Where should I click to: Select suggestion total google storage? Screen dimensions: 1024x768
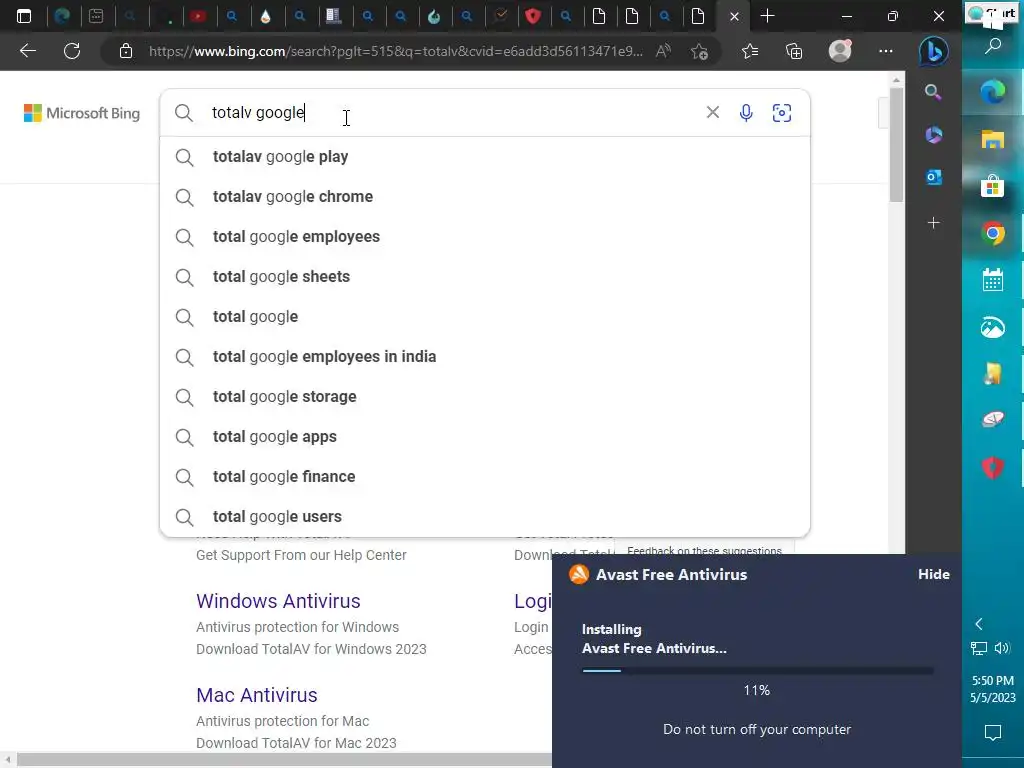485,396
